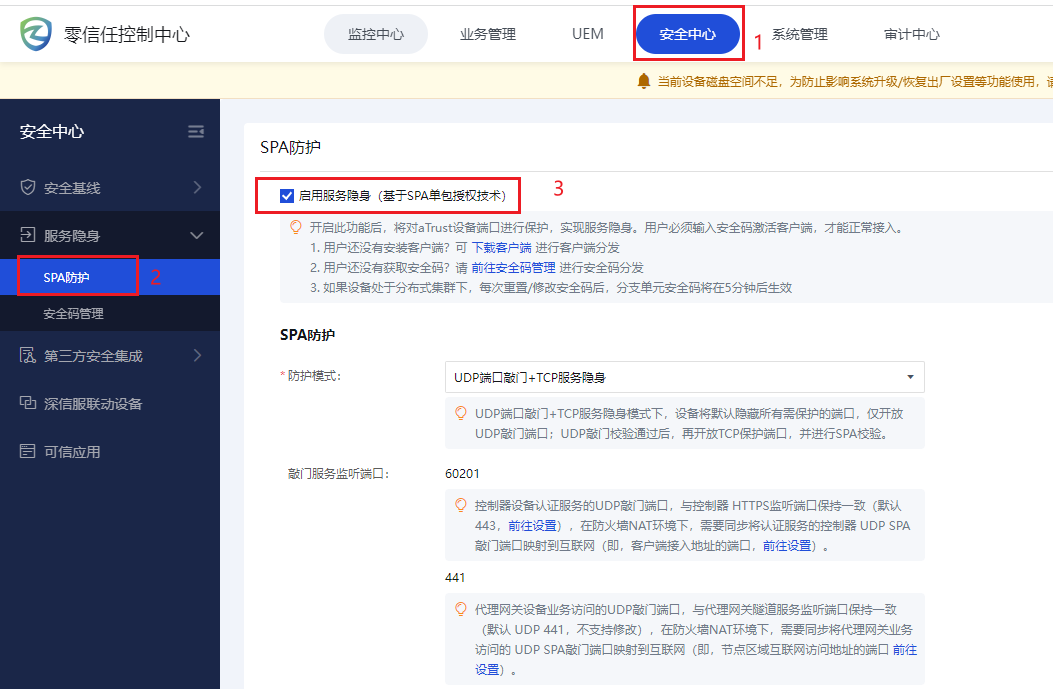Collapse the 服务隐身 chevron
1053x689 pixels.
click(197, 235)
